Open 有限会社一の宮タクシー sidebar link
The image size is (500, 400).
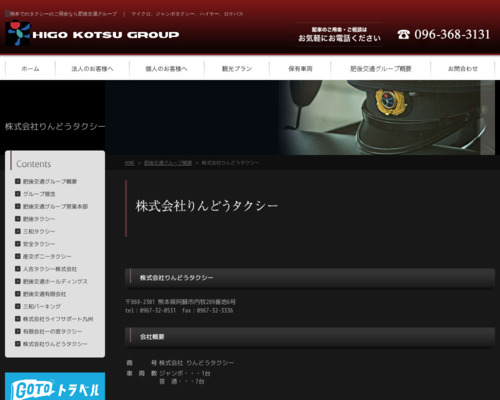click(x=52, y=331)
